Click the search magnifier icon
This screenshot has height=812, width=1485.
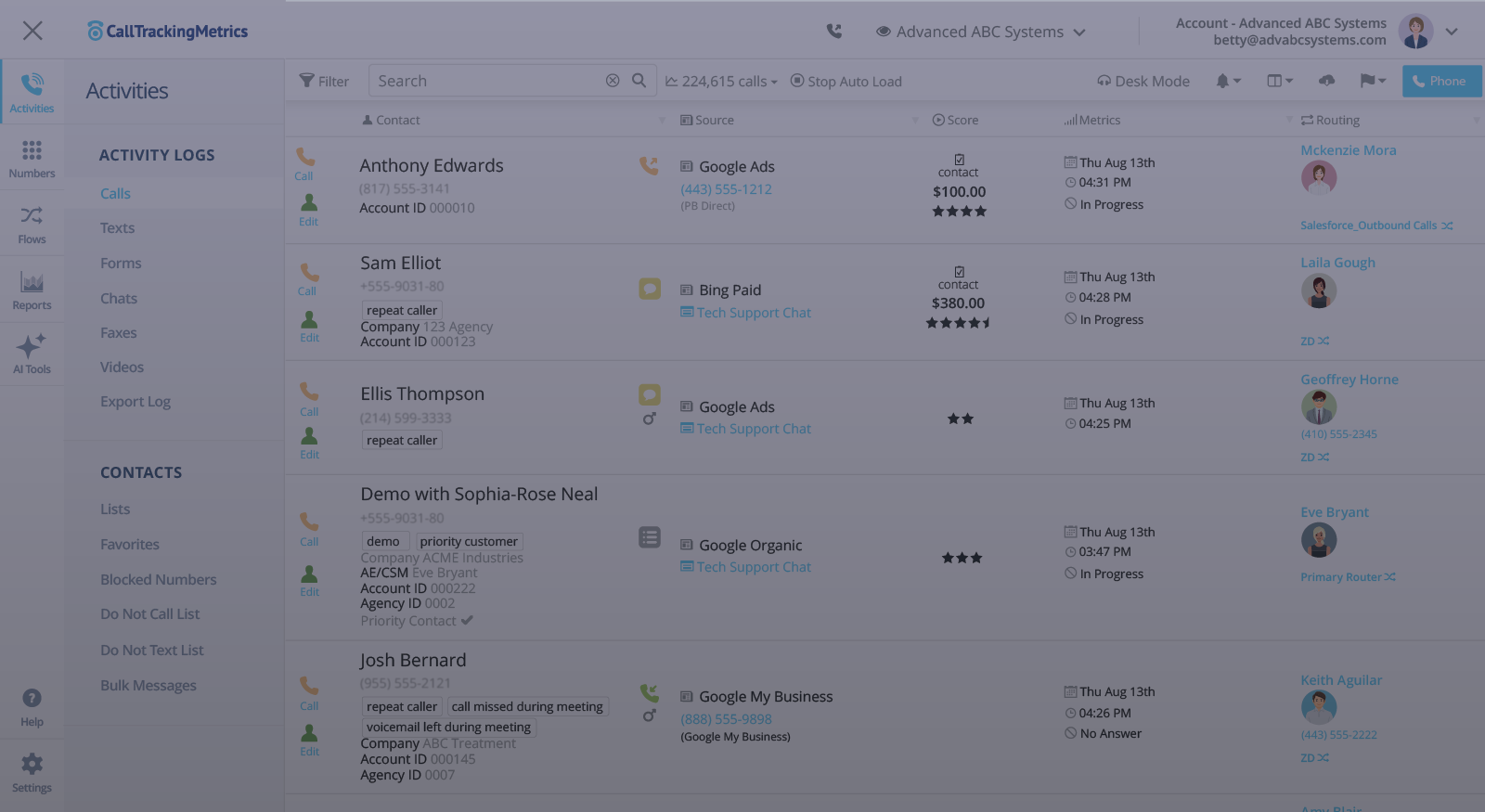pyautogui.click(x=639, y=81)
